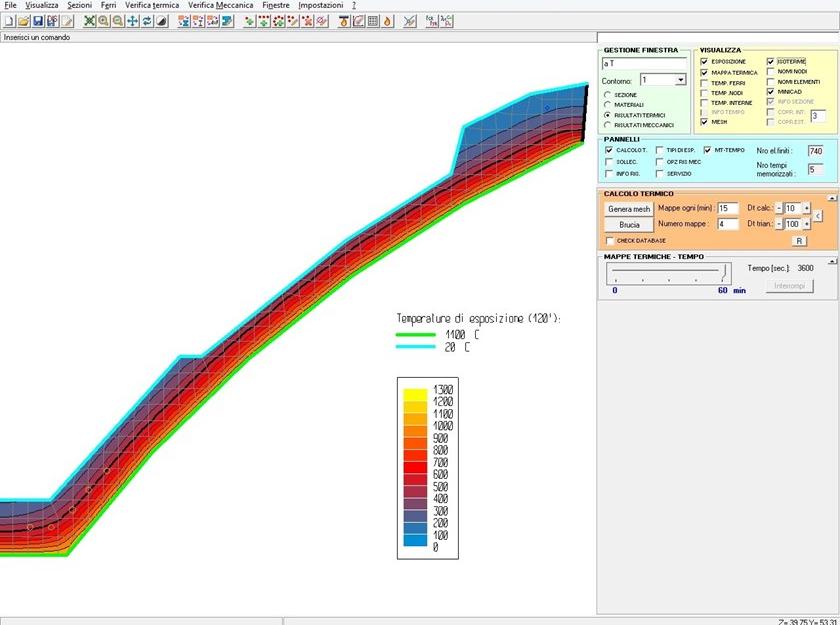Click the Save floppy disk icon
The width and height of the screenshot is (840, 625).
(38, 21)
